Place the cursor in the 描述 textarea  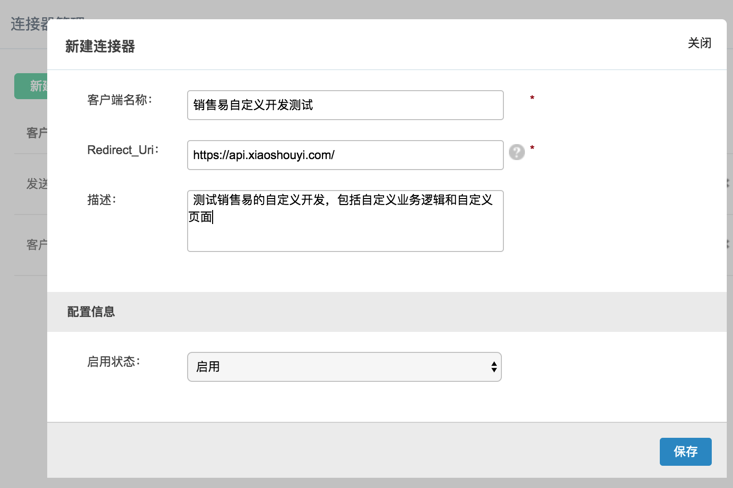point(345,221)
